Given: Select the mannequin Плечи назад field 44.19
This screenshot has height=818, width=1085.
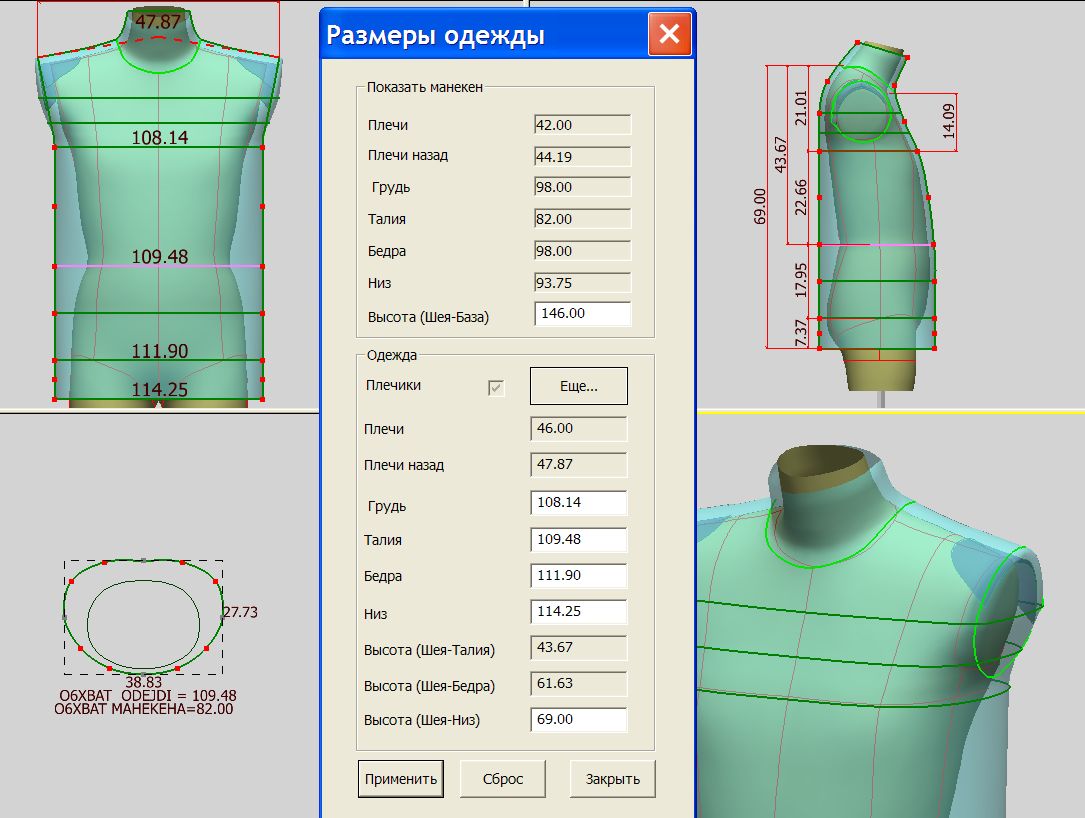Looking at the screenshot, I should point(582,156).
